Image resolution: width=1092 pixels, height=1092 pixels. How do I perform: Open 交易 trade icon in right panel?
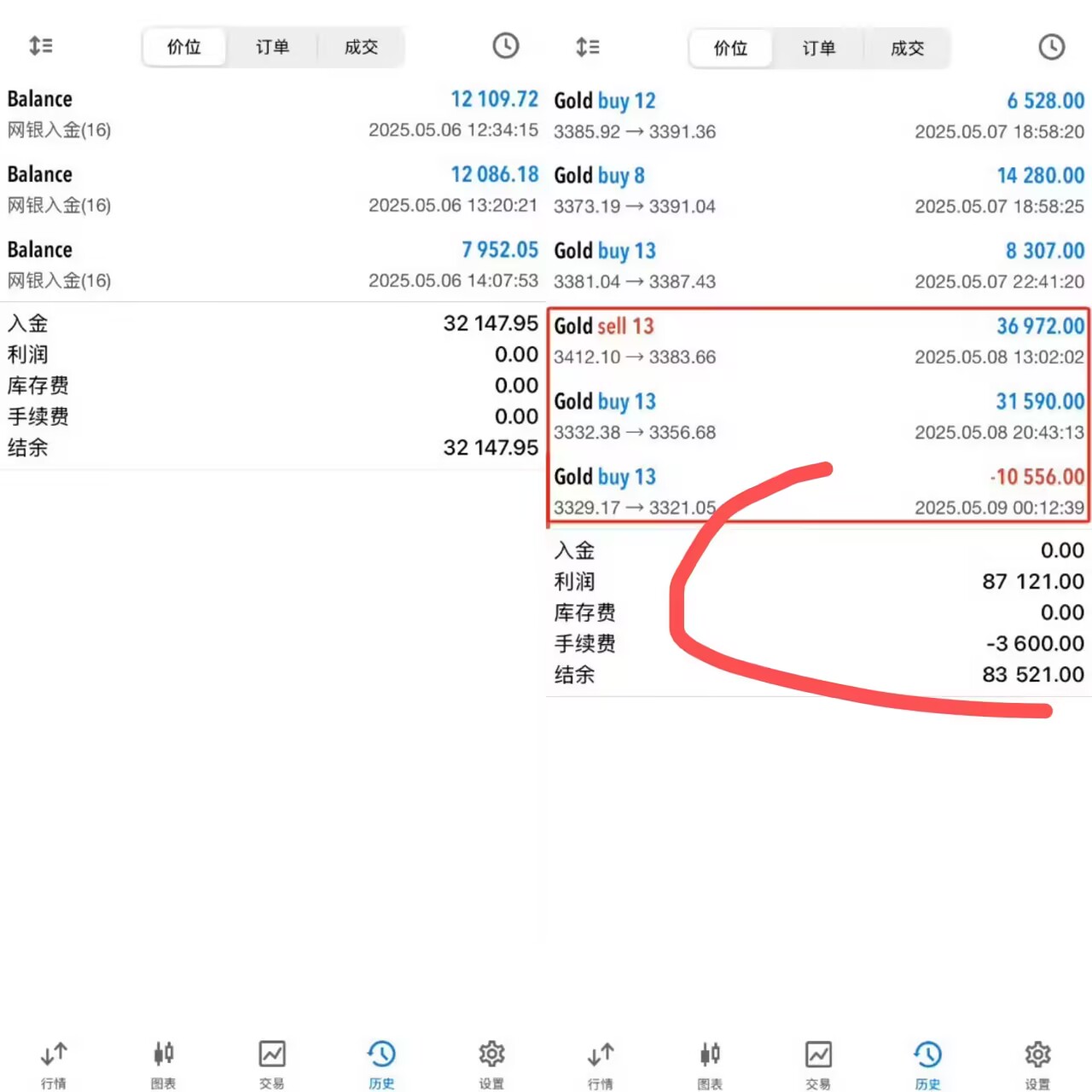818,1064
